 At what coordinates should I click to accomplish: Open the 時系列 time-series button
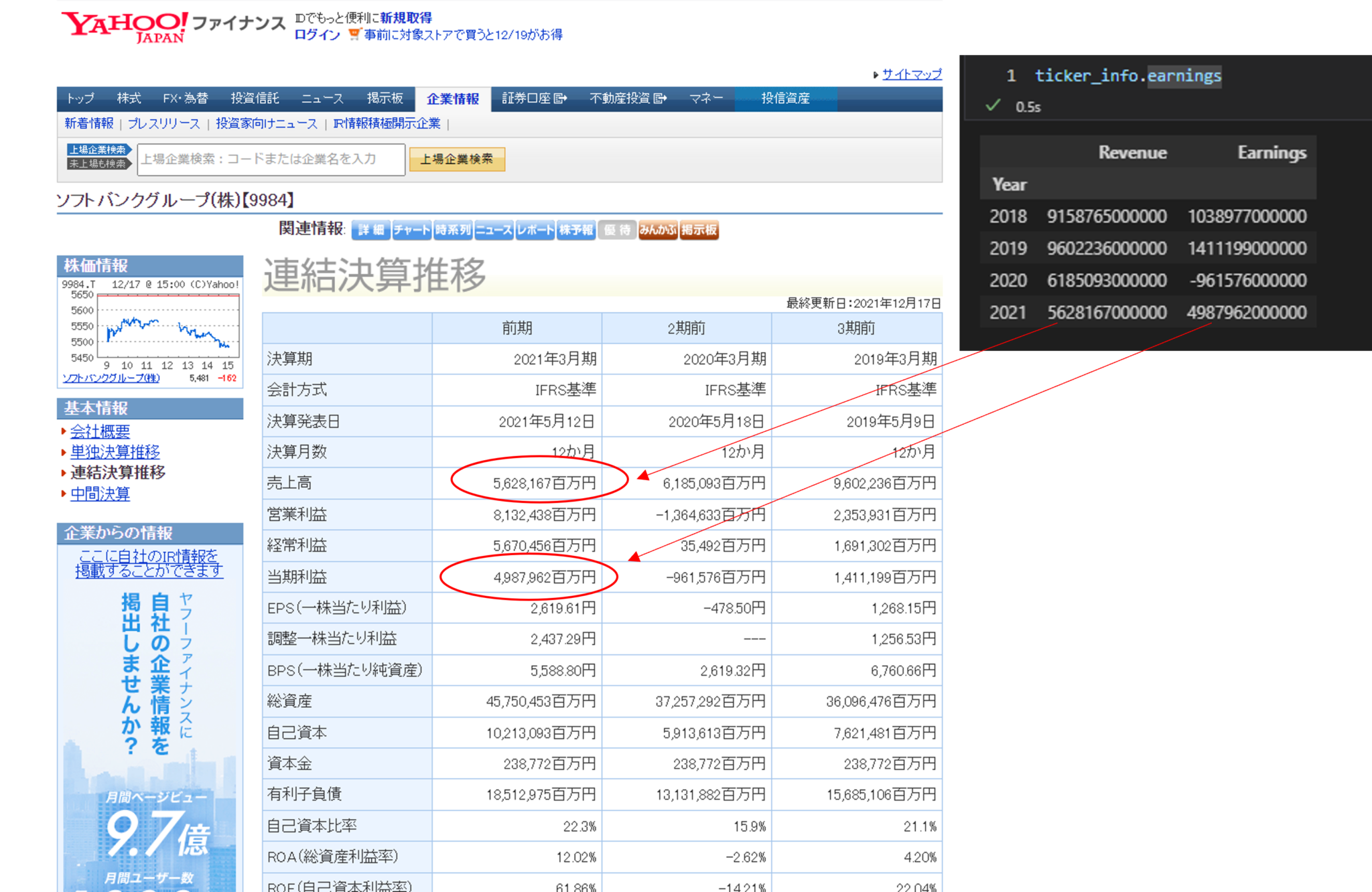click(451, 230)
